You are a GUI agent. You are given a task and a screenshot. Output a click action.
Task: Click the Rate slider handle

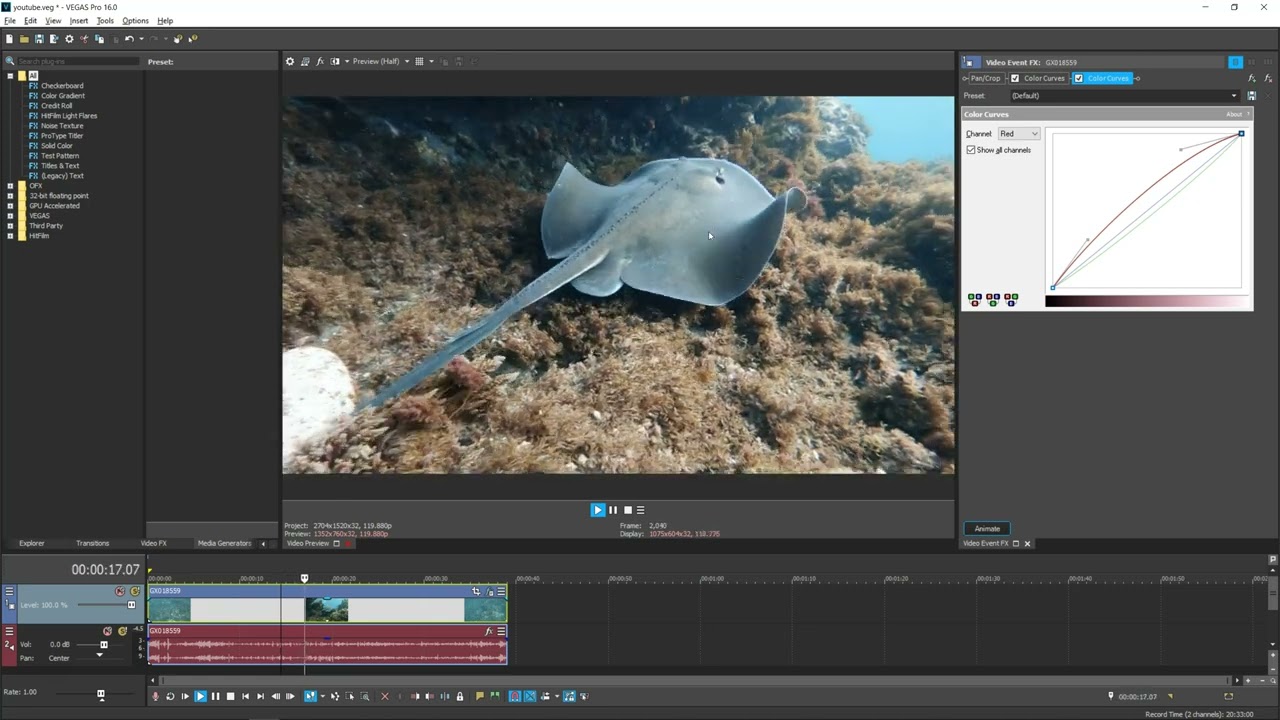[100, 694]
